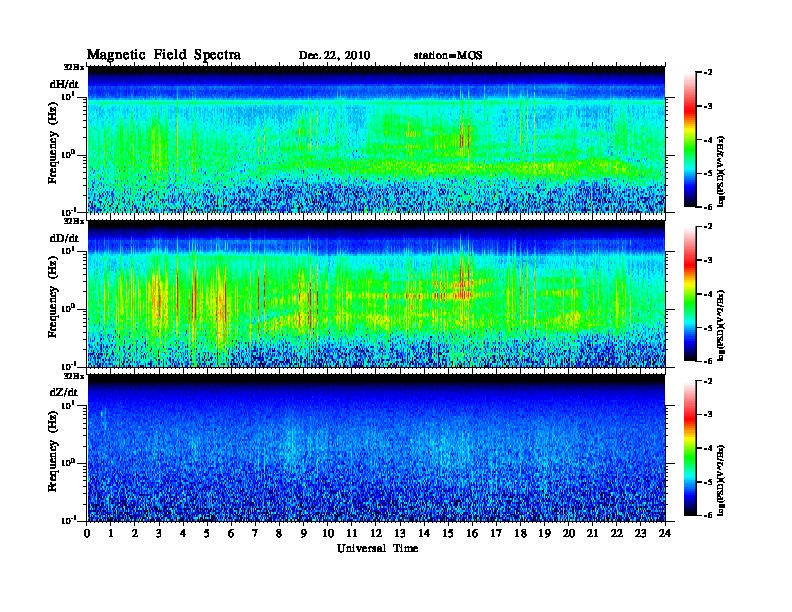Click the -6 value on dZ/dt color scale
Screen dimensions: 792x612
(709, 515)
